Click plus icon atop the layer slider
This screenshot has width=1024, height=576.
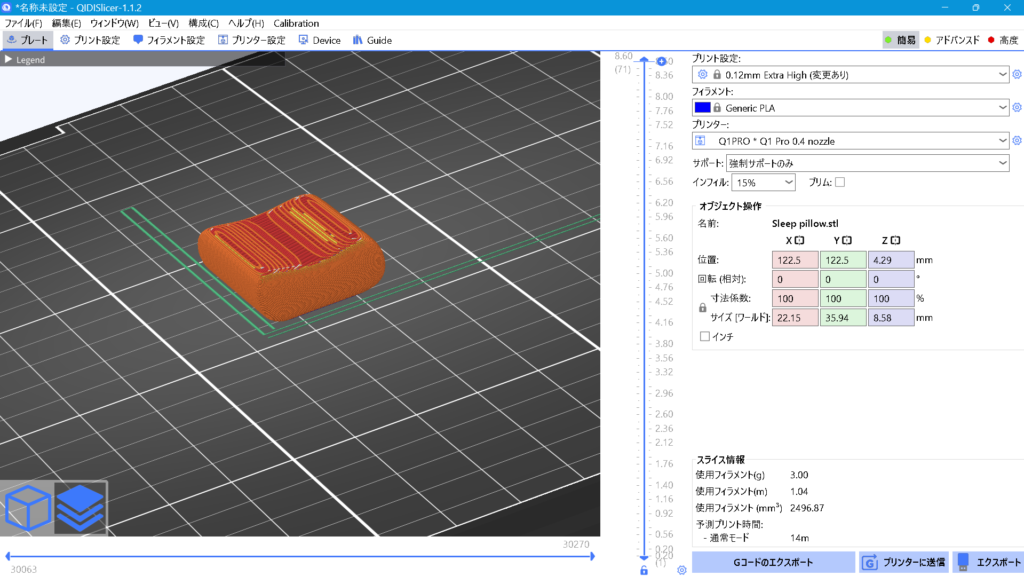(660, 61)
